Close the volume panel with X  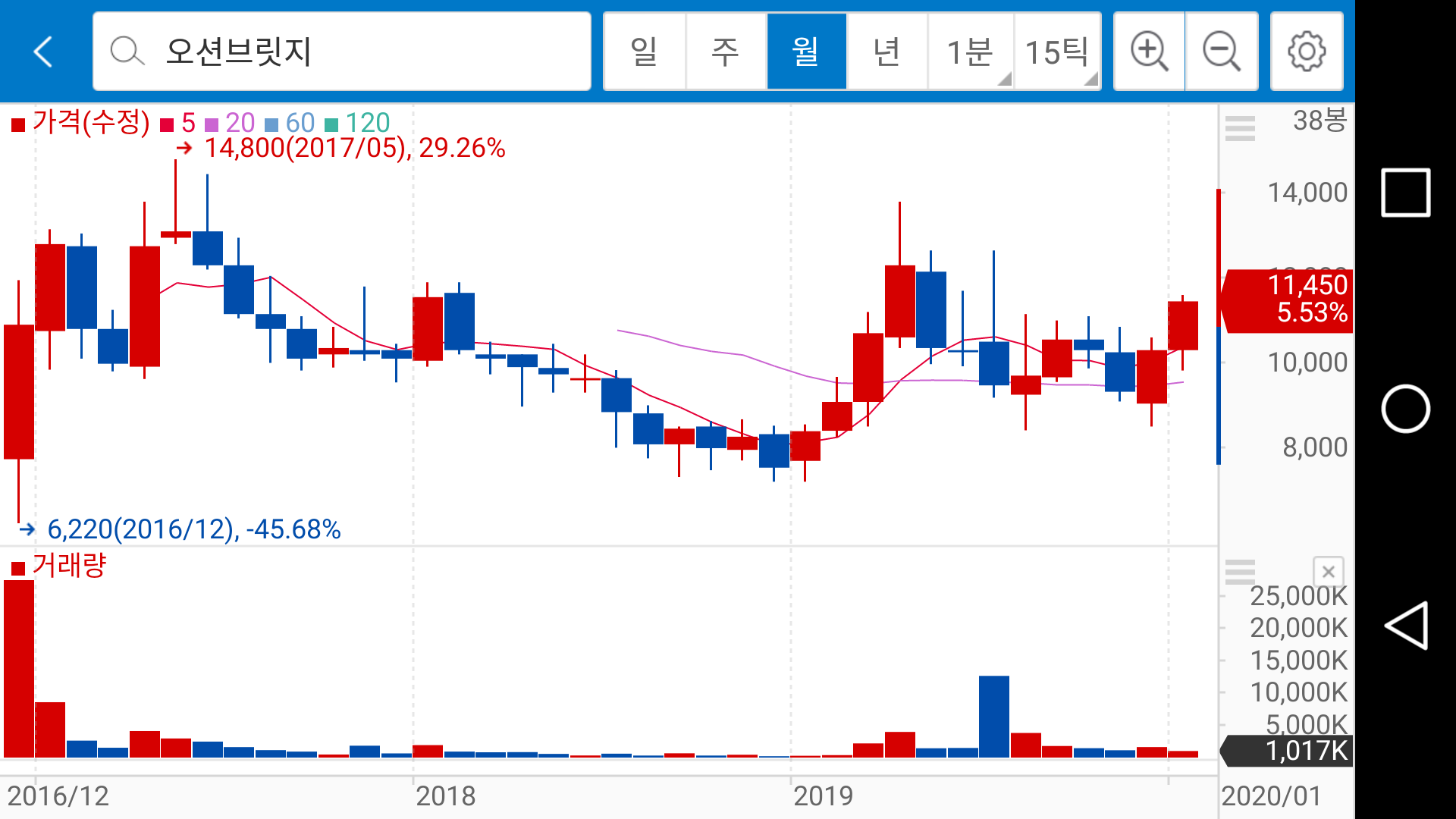tap(1328, 572)
